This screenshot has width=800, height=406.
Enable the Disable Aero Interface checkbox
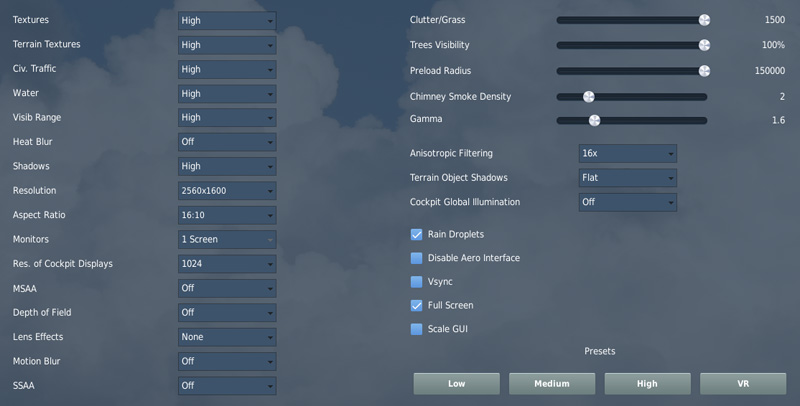pyautogui.click(x=416, y=258)
